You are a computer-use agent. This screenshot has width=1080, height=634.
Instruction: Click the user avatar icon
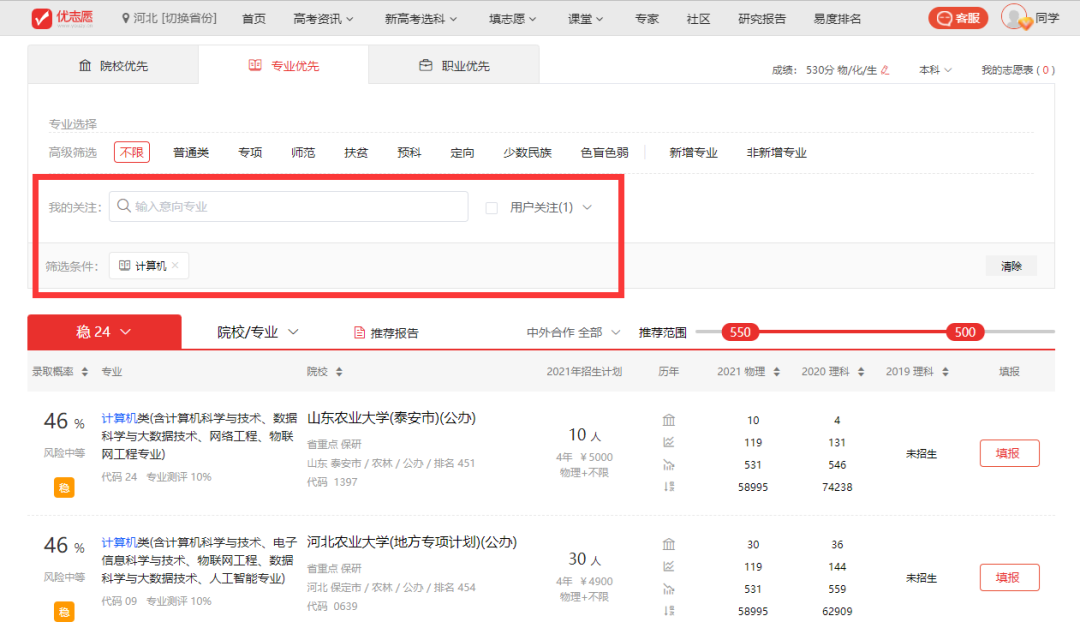[x=1015, y=18]
